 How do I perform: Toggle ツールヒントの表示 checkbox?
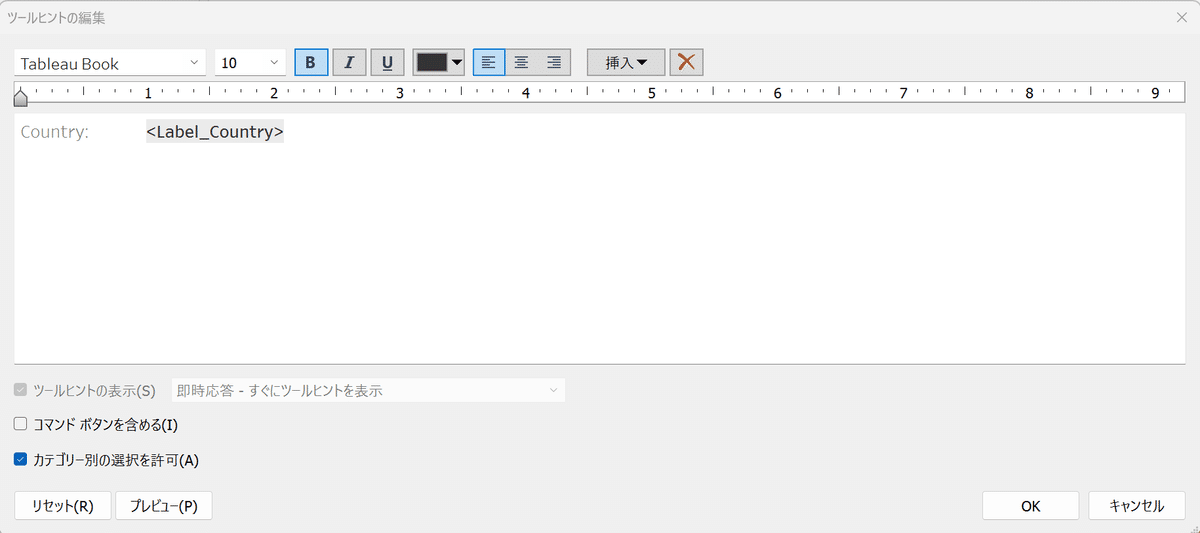pos(21,390)
